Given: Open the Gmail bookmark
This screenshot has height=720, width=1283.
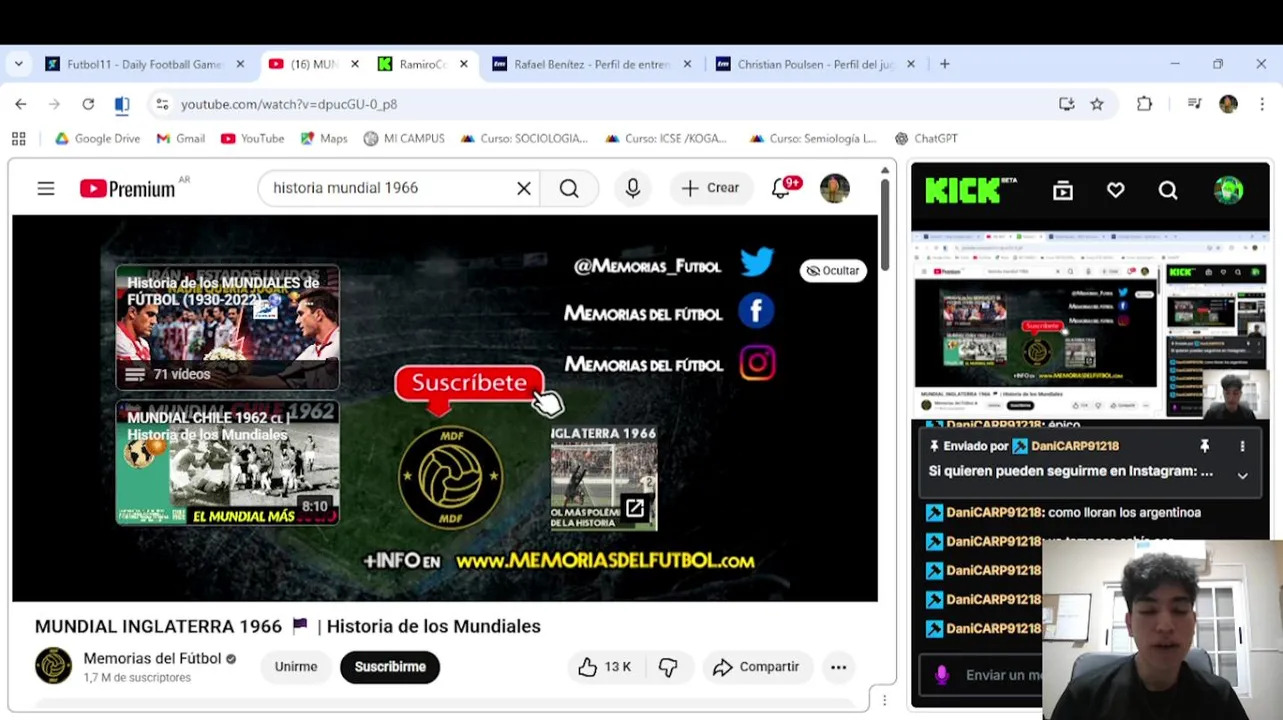Looking at the screenshot, I should pos(181,139).
